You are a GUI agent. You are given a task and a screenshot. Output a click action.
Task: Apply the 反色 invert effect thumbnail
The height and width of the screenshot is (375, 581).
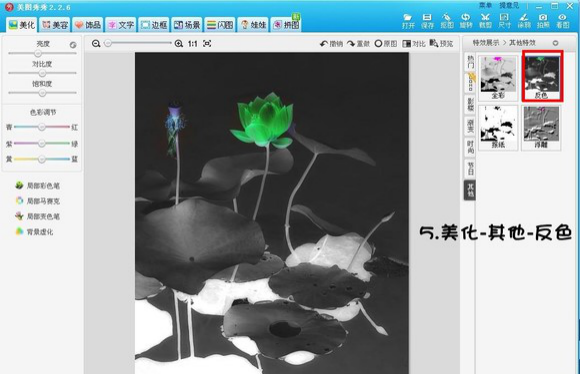point(542,76)
